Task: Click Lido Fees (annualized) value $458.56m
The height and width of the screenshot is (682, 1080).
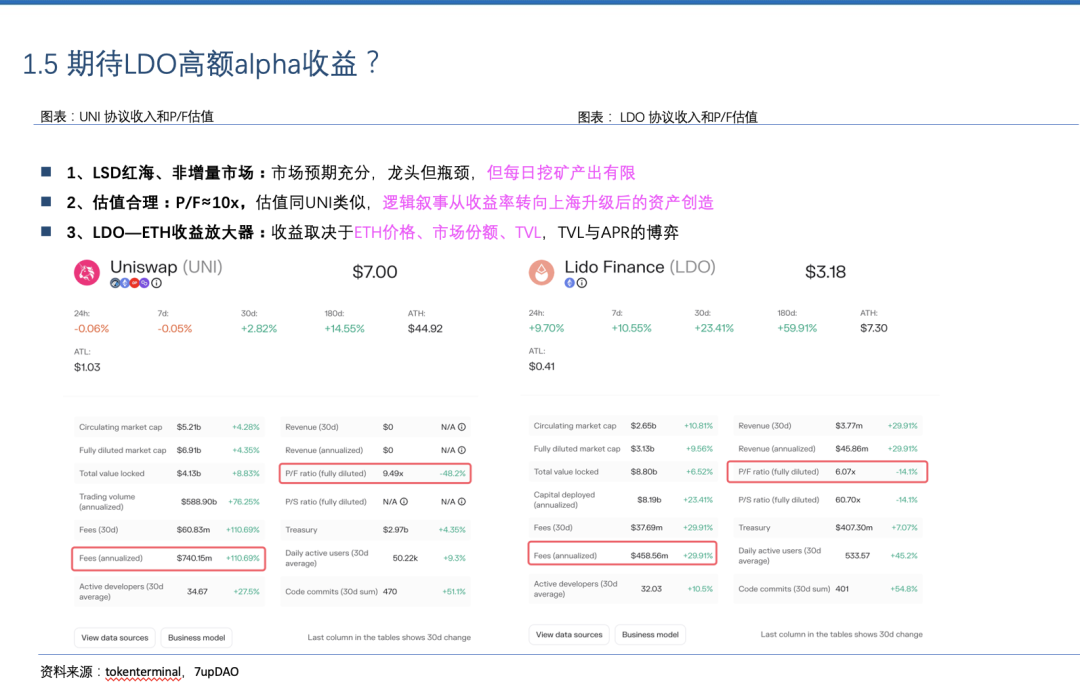Action: [x=650, y=555]
